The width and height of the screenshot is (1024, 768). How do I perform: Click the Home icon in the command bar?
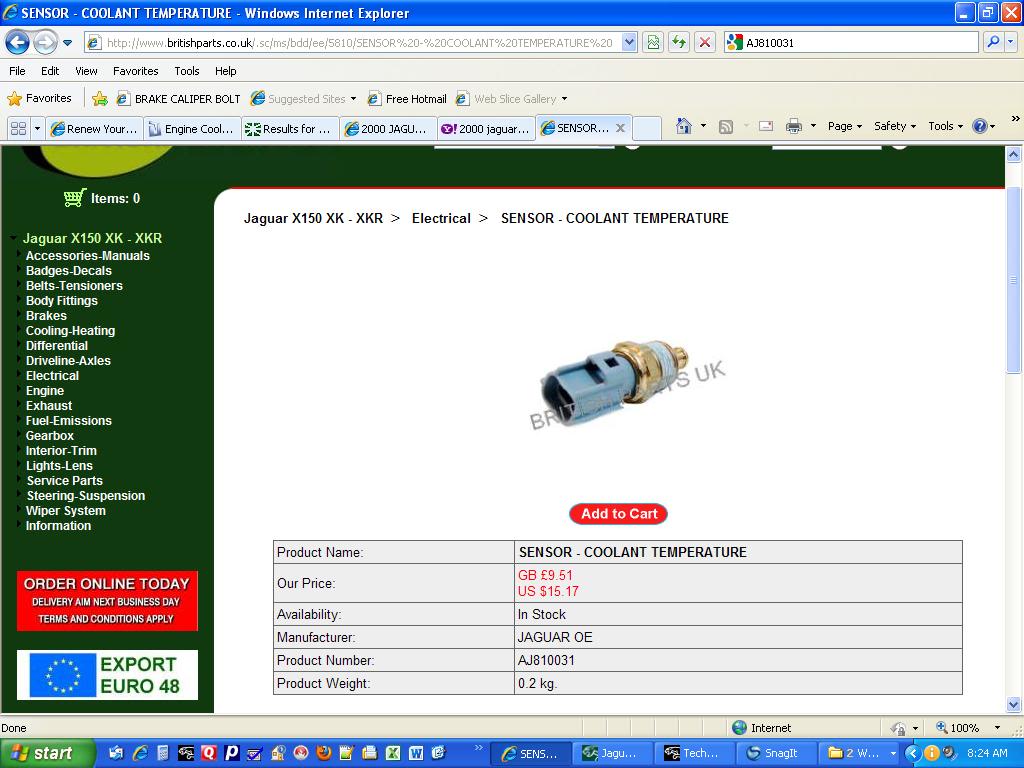pos(684,126)
